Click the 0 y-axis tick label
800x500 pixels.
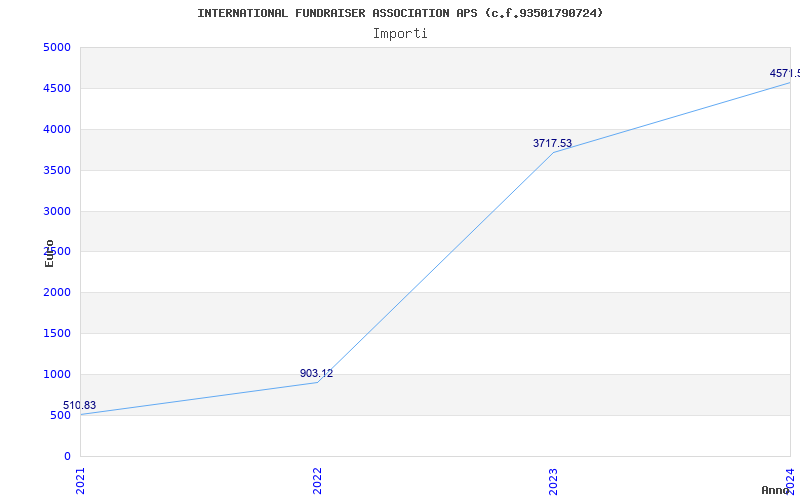click(x=68, y=456)
